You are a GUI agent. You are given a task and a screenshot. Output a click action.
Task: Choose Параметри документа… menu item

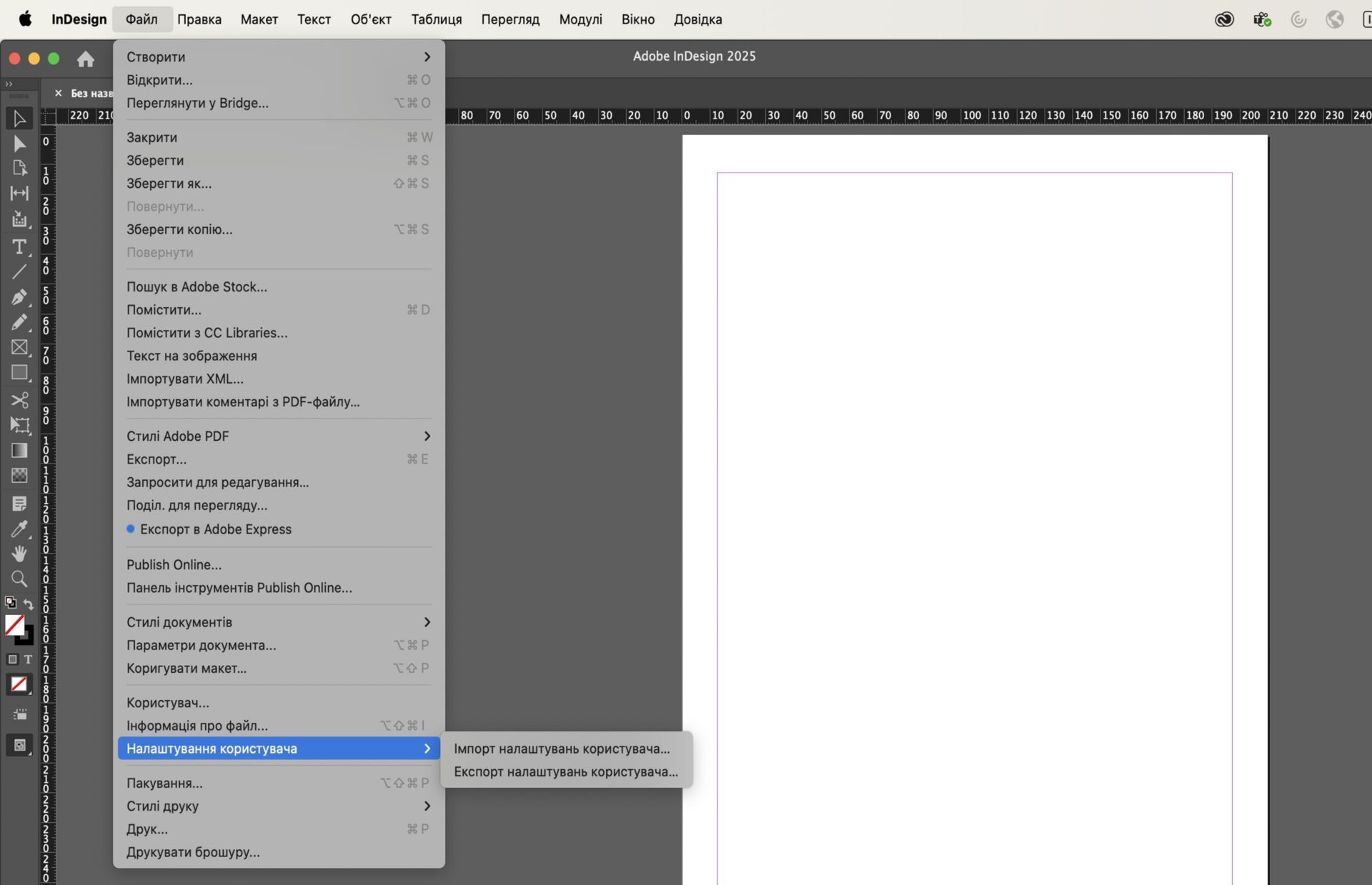click(x=201, y=645)
